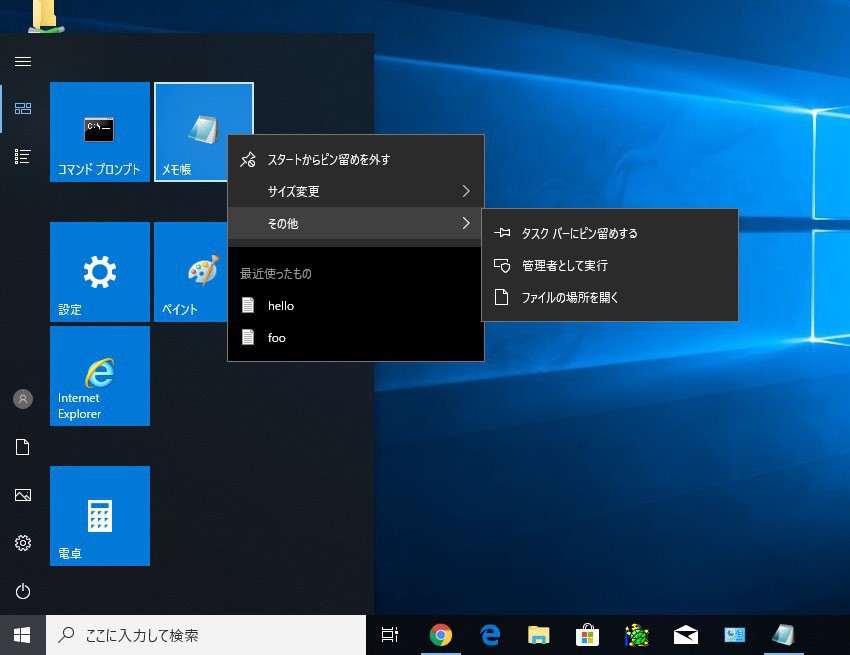Viewport: 850px width, 655px height.
Task: Launch Mail app from the taskbar
Action: point(685,635)
